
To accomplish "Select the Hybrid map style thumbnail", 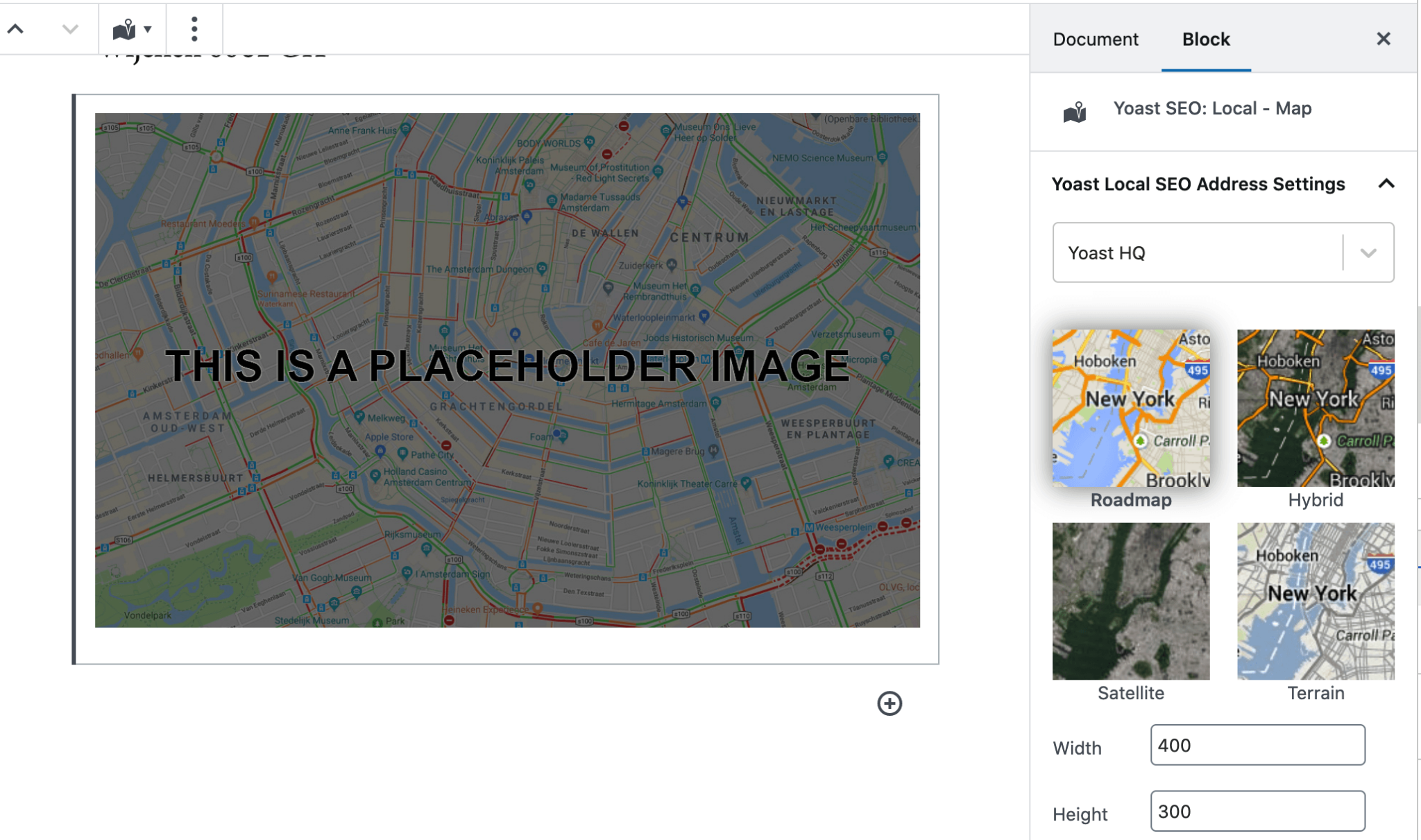I will [x=1315, y=406].
